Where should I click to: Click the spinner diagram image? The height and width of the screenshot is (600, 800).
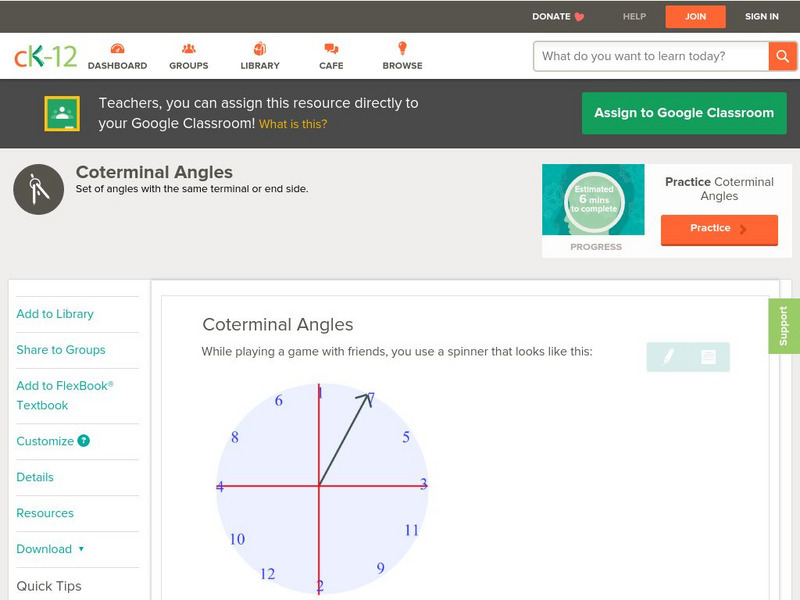(322, 488)
